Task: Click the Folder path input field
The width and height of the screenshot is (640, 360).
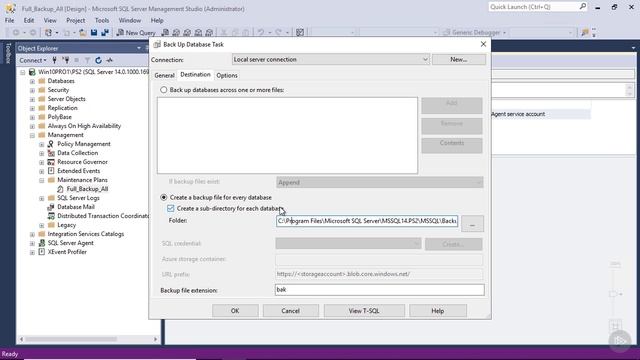Action: point(367,221)
